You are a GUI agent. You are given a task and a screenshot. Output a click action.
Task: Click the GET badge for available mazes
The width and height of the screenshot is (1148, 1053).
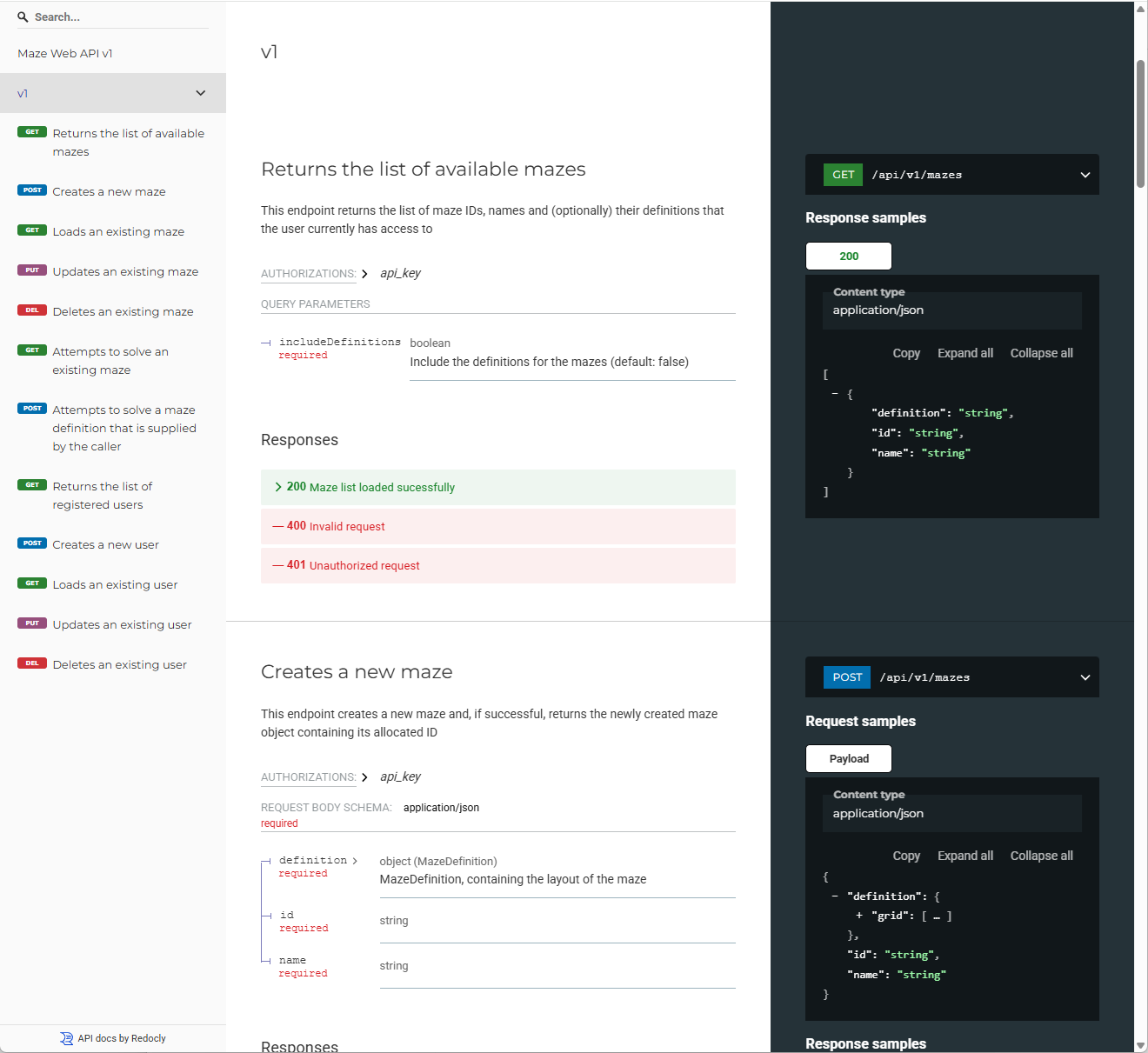[x=32, y=132]
